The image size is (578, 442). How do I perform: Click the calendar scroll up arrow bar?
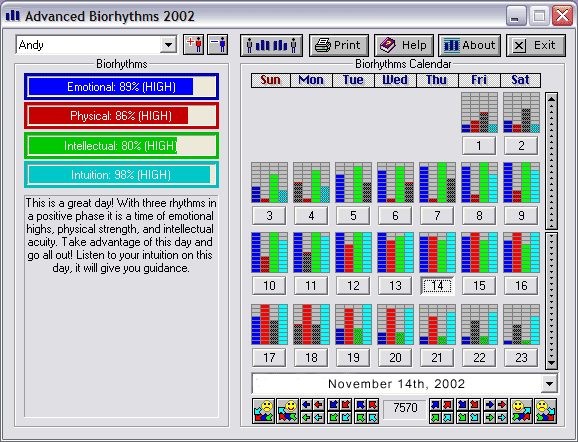[x=551, y=161]
